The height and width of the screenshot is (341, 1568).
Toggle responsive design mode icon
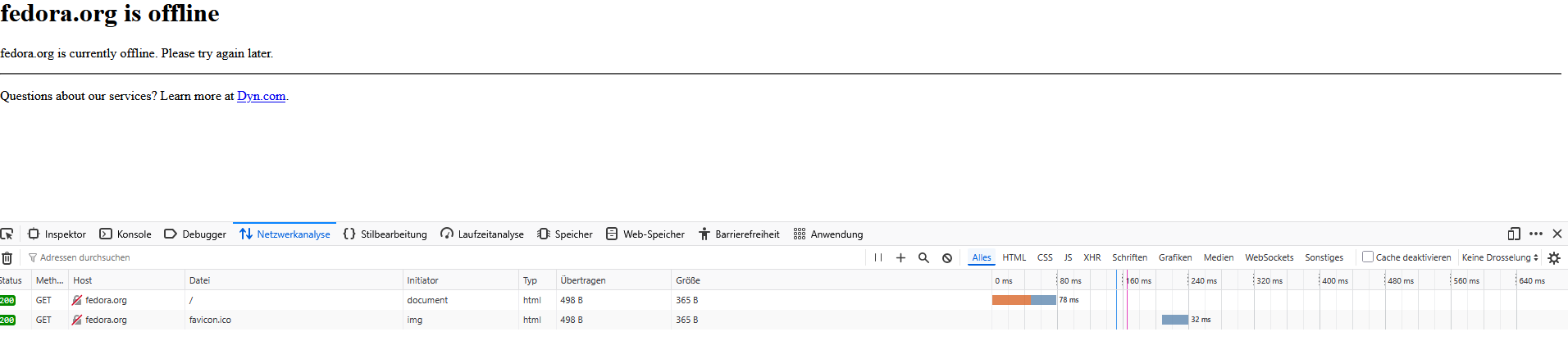click(x=1514, y=234)
